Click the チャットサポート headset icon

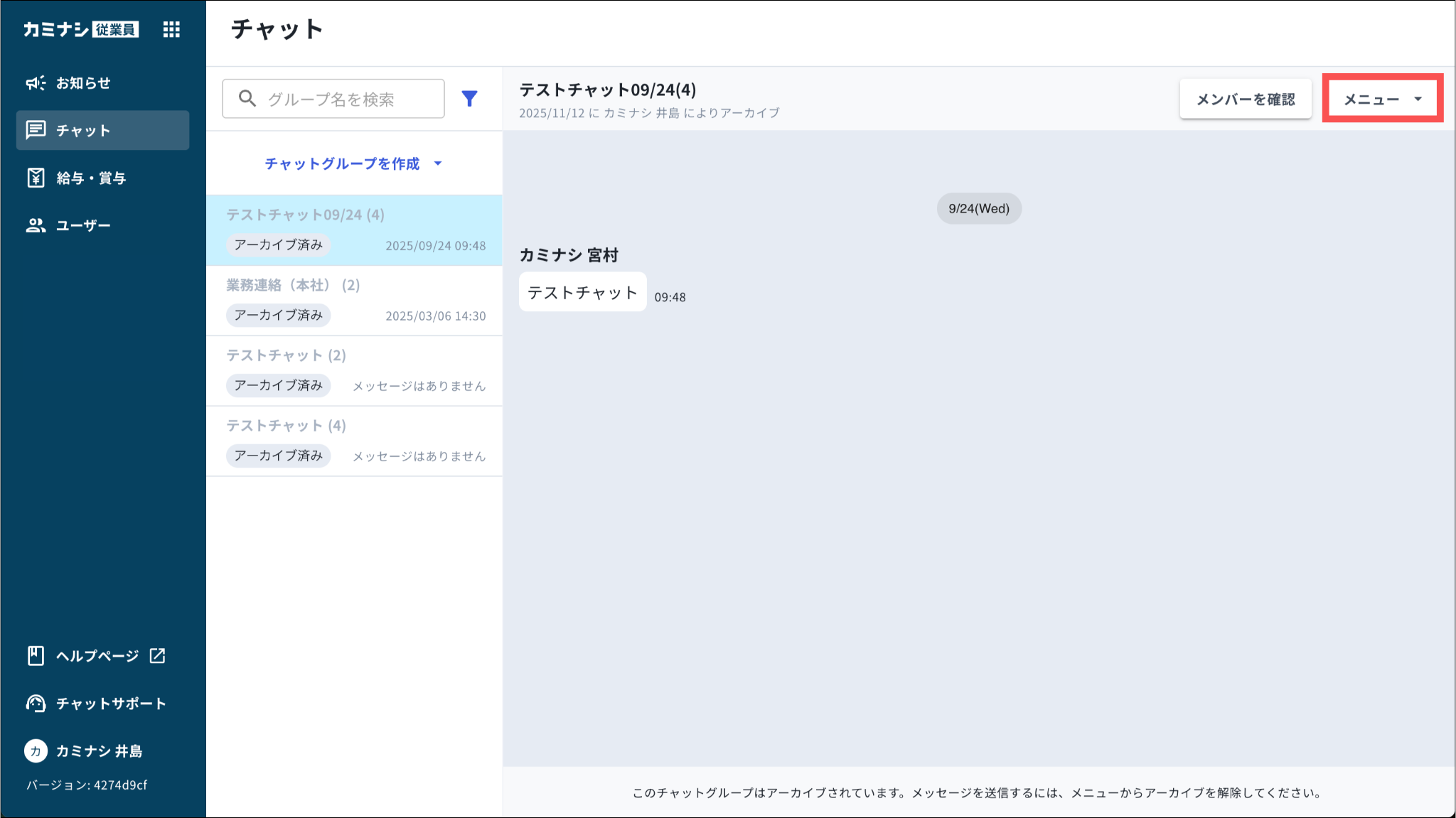(36, 703)
